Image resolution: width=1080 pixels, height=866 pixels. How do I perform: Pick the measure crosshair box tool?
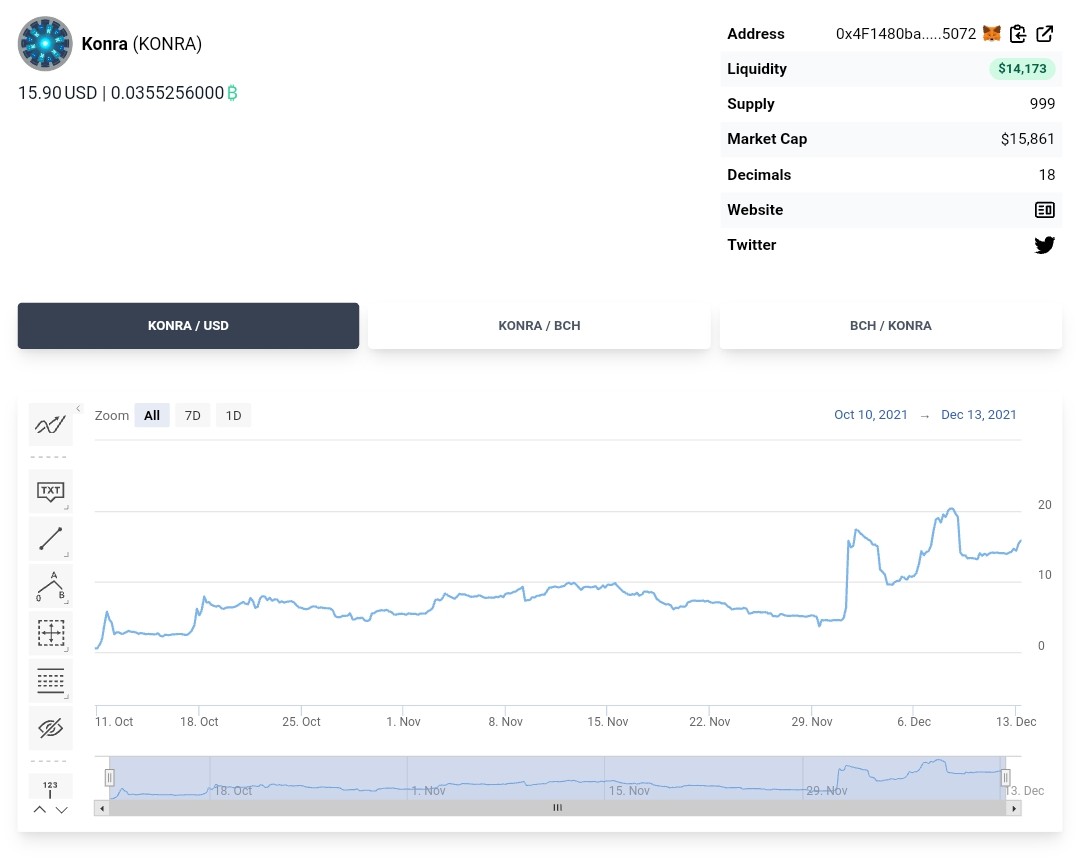(x=50, y=632)
